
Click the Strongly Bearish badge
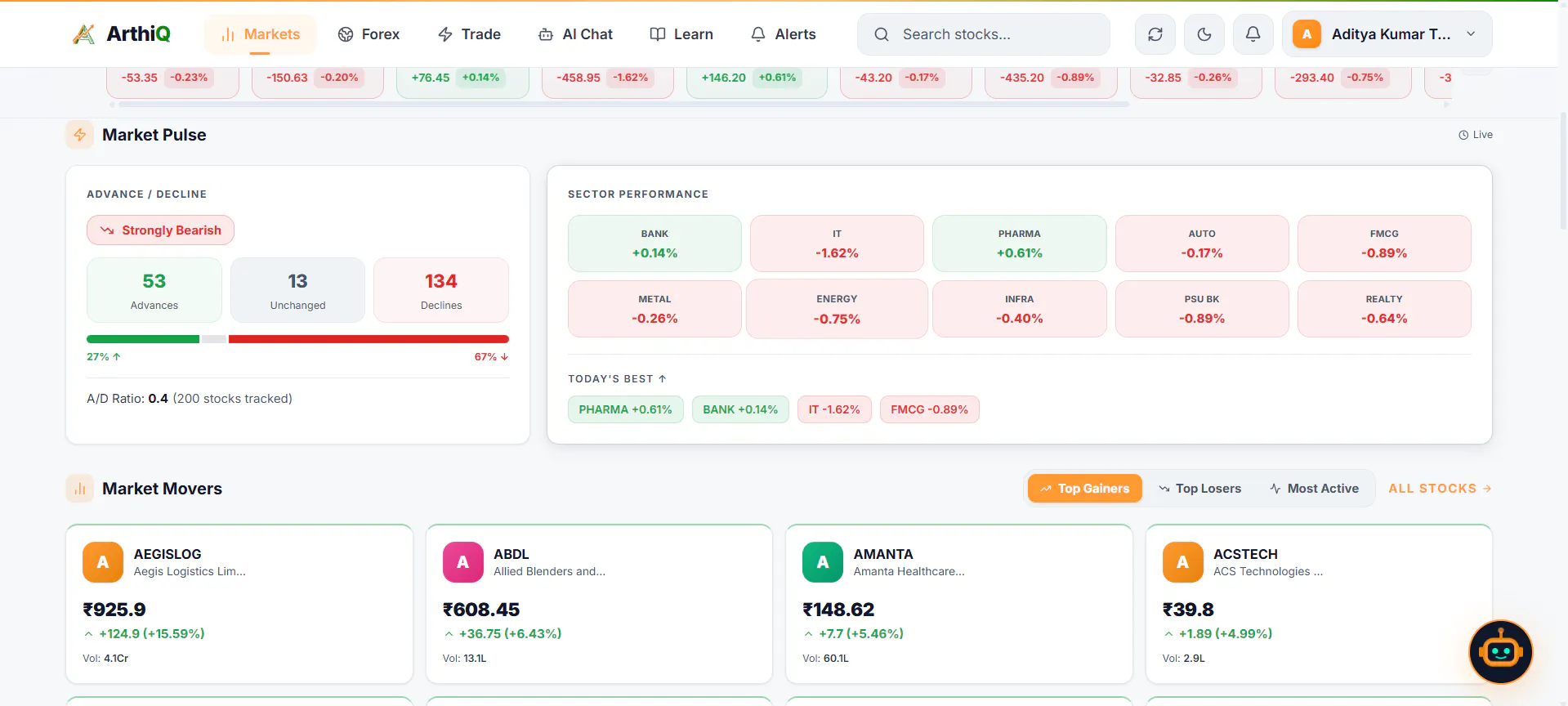[x=160, y=230]
